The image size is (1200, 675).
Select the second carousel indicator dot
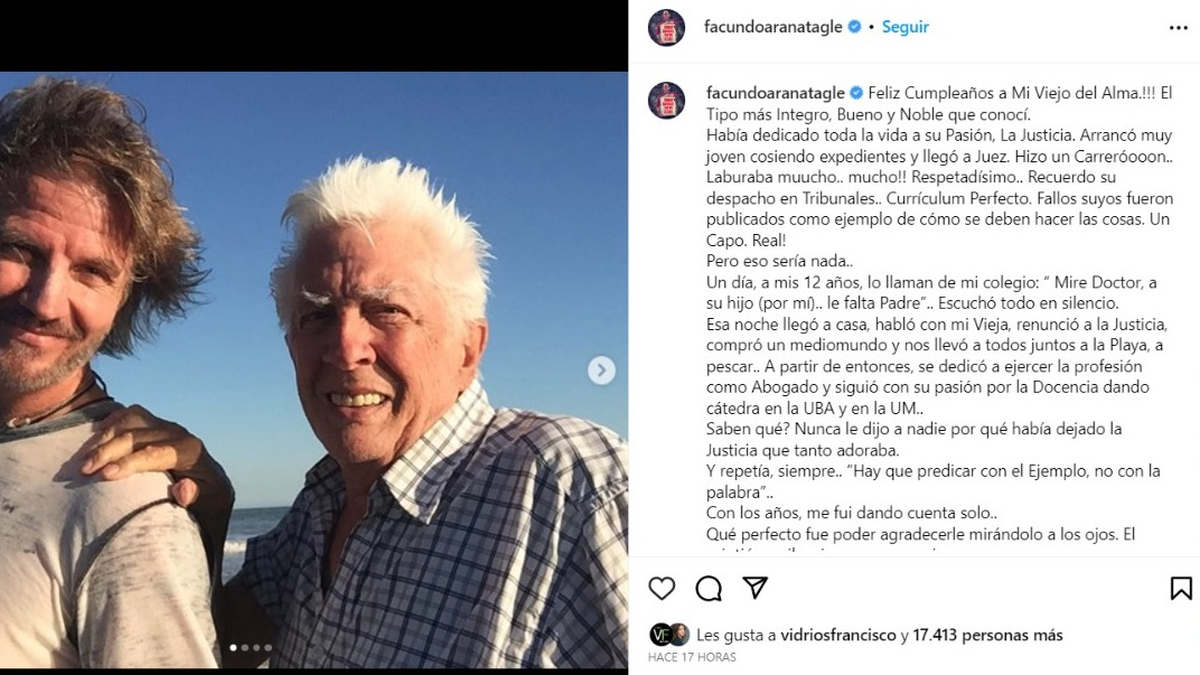click(x=245, y=648)
